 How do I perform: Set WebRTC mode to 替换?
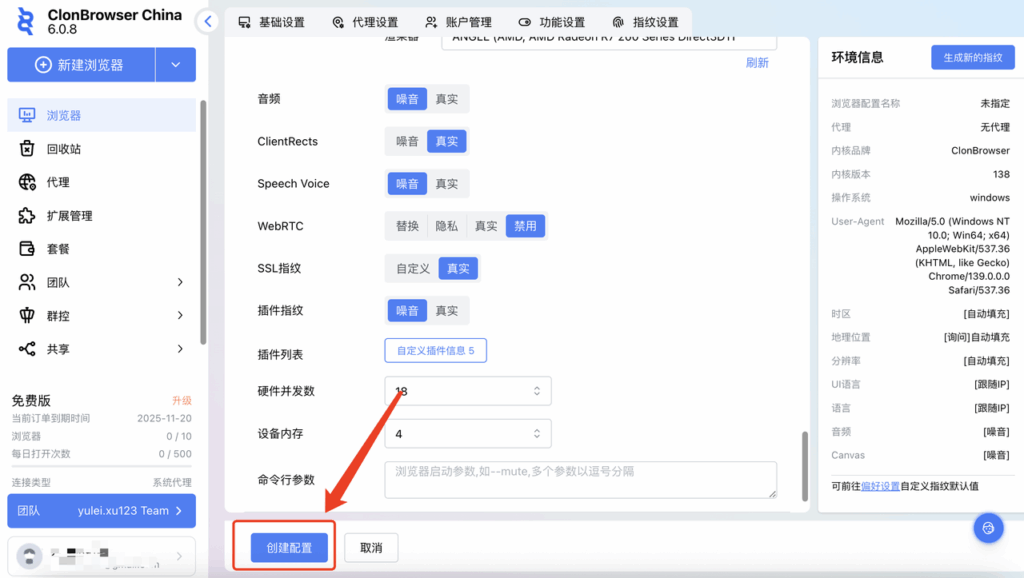[x=406, y=225]
